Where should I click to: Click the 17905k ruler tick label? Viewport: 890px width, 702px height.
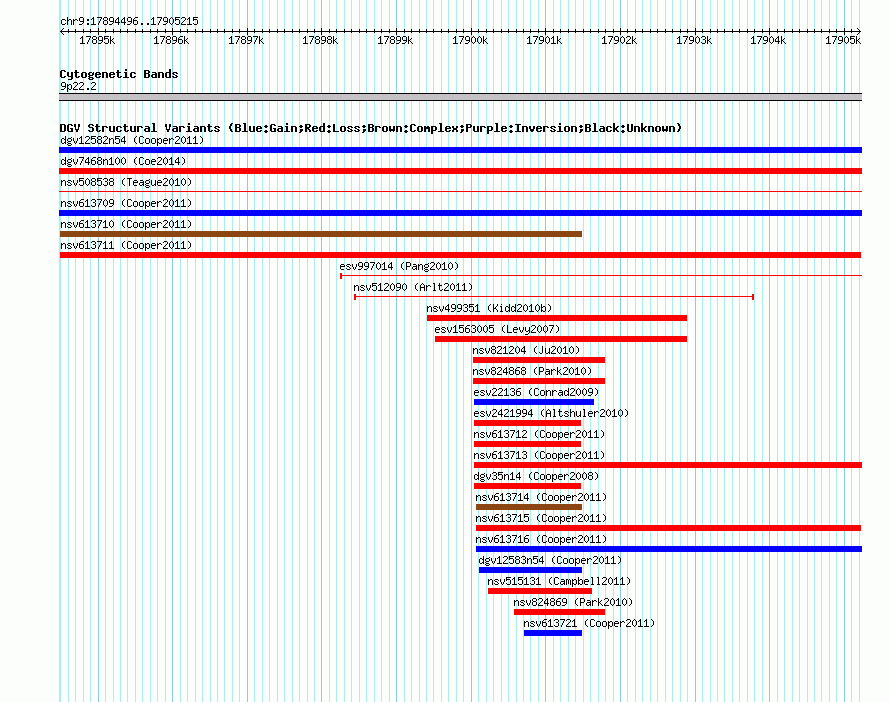843,40
